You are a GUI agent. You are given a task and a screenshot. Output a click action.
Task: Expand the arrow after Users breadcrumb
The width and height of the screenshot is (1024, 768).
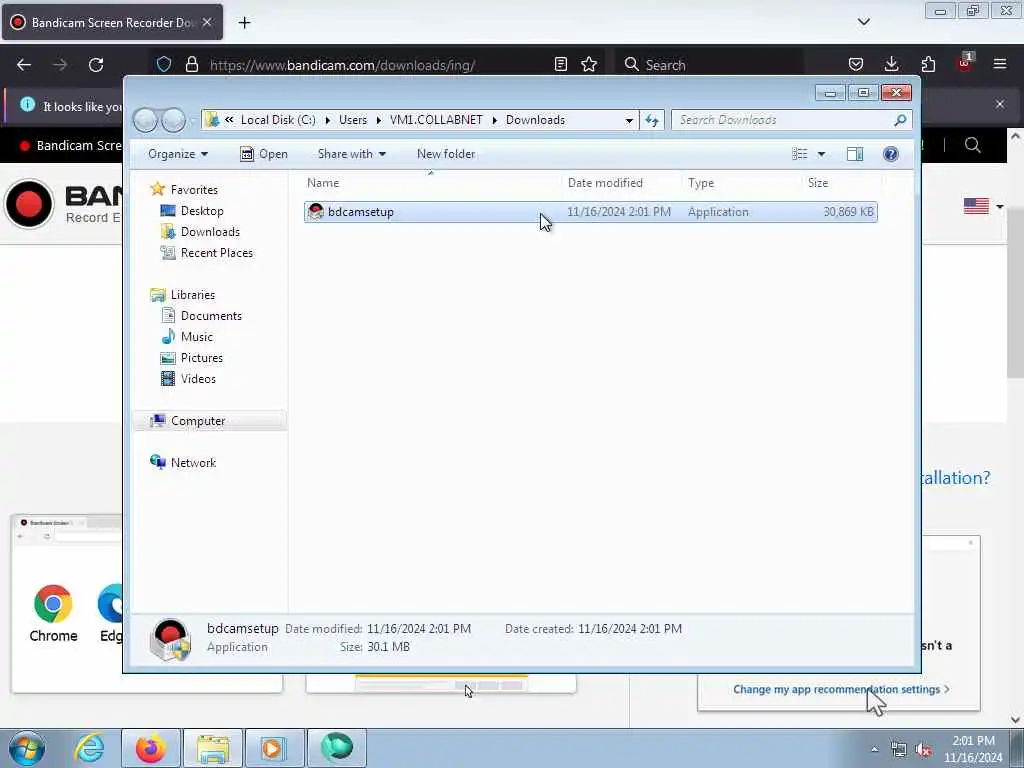point(378,120)
